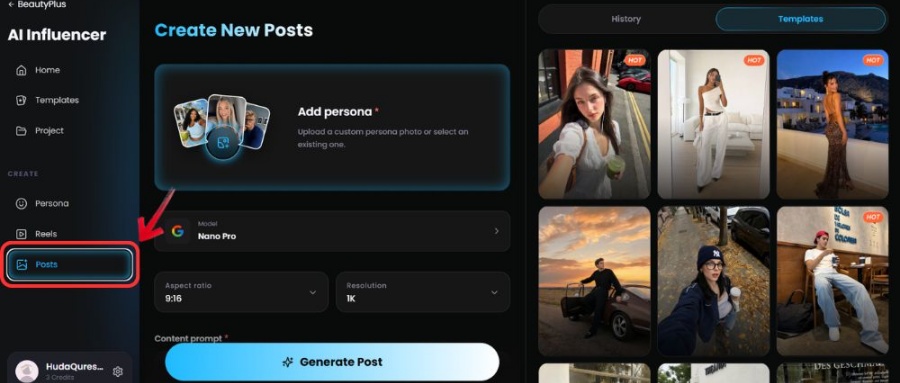
Task: Click the Templates sidebar icon
Action: [x=21, y=100]
